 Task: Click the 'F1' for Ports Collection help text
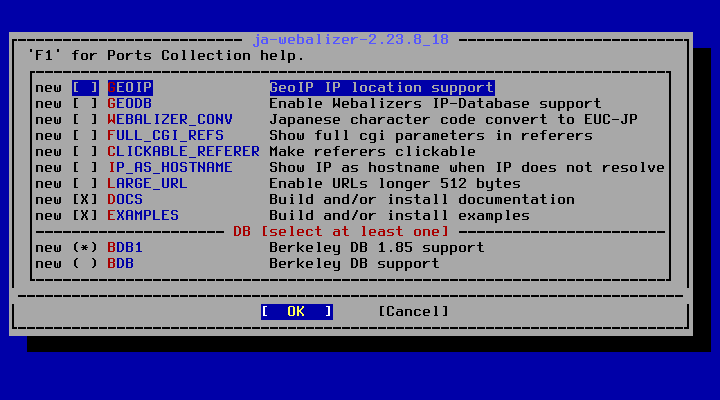pyautogui.click(x=166, y=56)
